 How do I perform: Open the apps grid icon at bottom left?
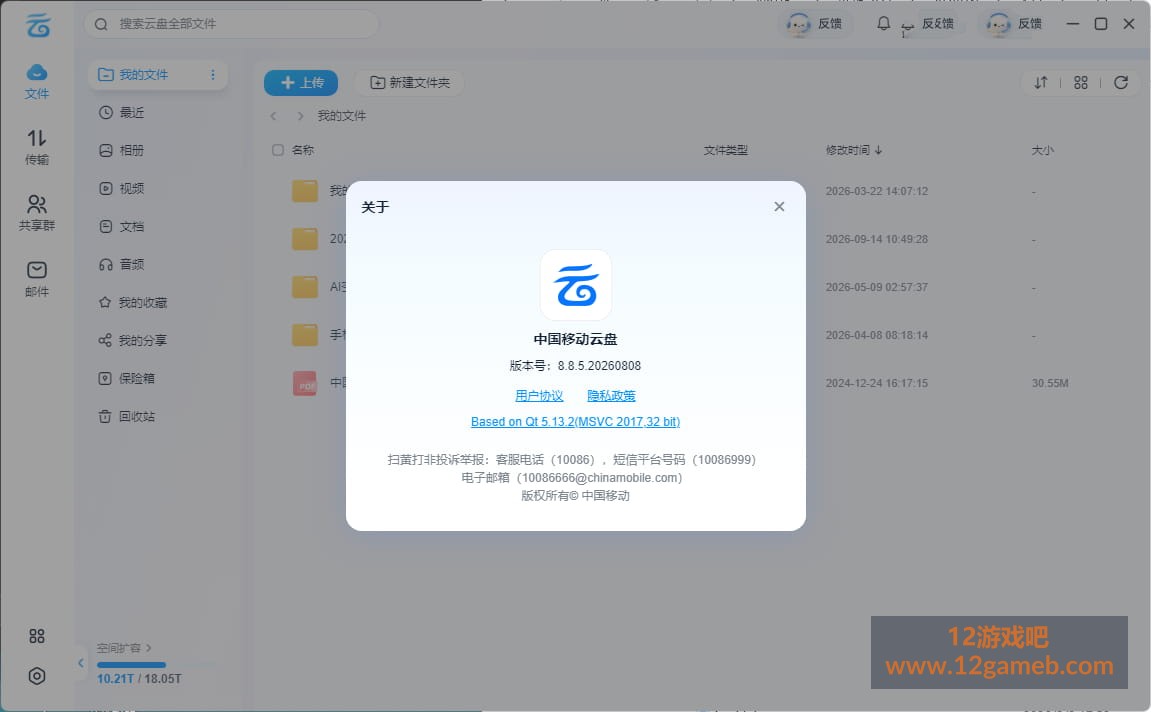click(x=37, y=636)
